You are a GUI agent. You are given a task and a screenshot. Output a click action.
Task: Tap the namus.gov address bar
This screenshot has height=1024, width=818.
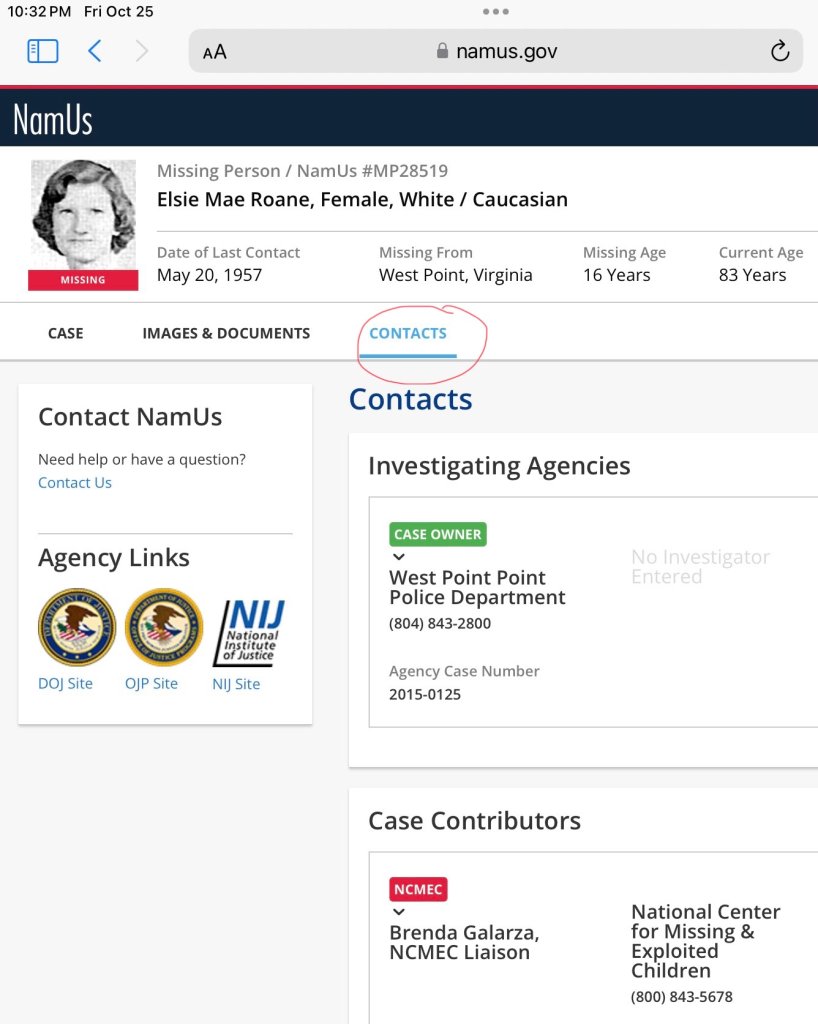pyautogui.click(x=496, y=51)
